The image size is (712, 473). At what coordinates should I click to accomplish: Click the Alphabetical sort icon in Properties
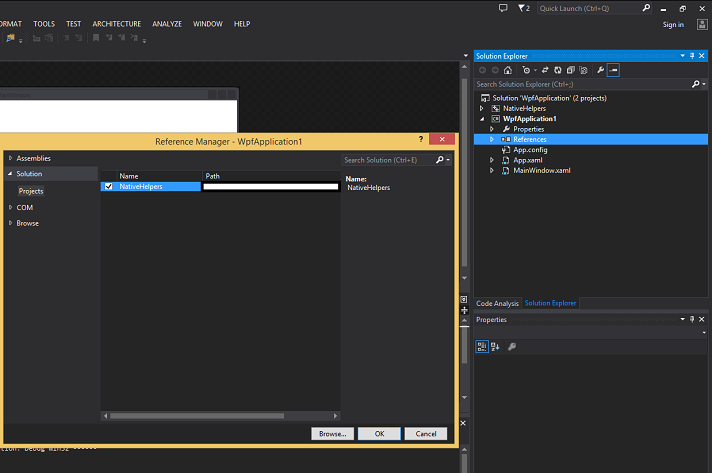pyautogui.click(x=495, y=346)
